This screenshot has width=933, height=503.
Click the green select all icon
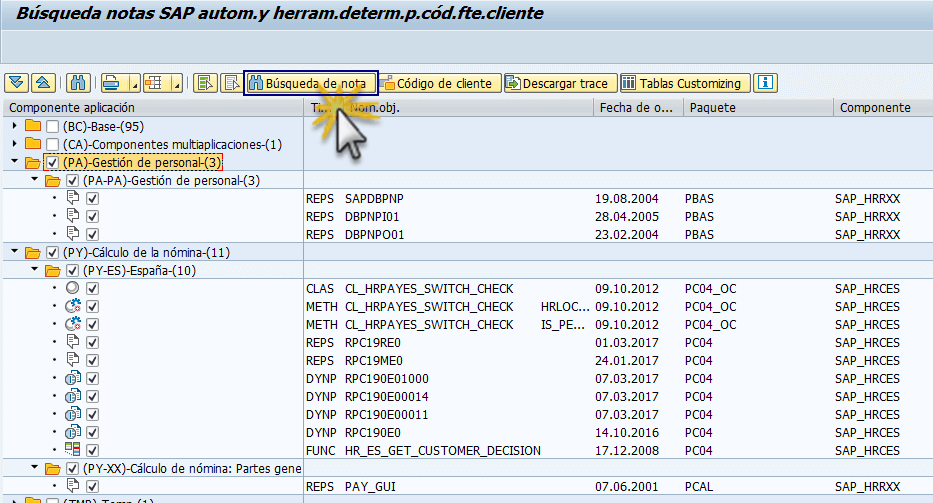click(x=205, y=83)
